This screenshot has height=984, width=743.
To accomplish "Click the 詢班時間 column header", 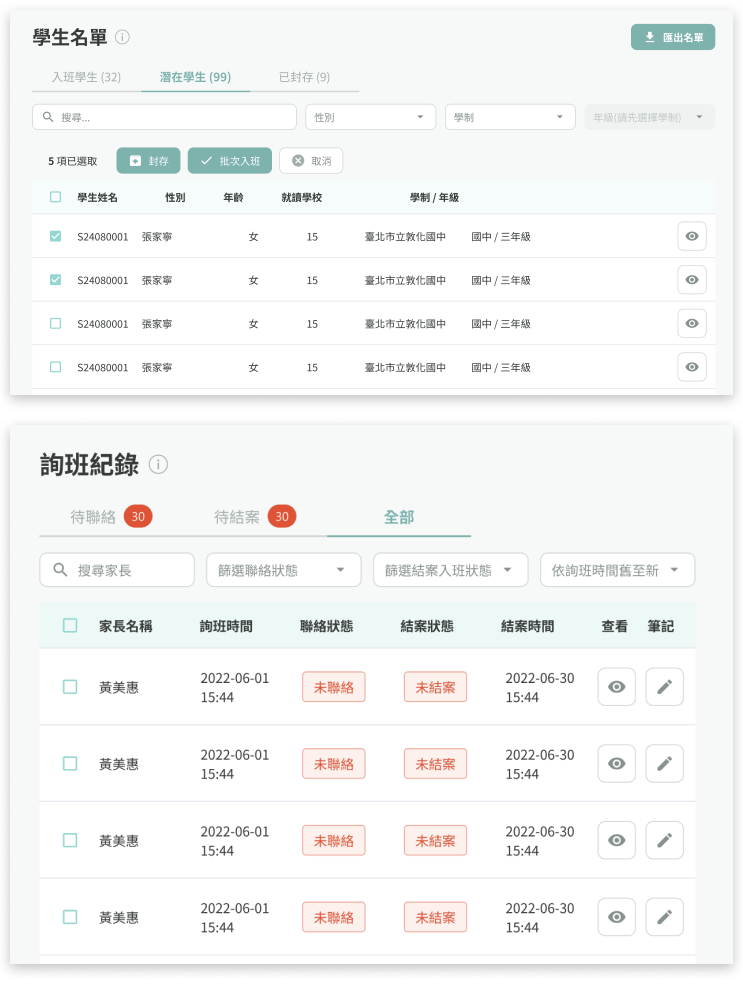I will (x=227, y=626).
